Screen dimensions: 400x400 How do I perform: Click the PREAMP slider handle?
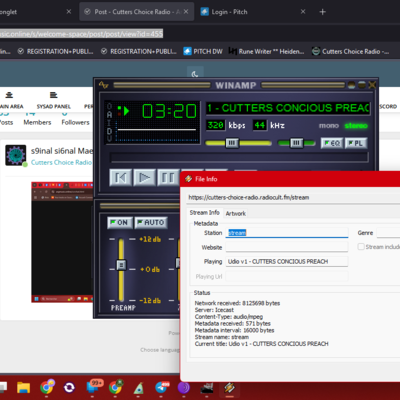coord(121,265)
